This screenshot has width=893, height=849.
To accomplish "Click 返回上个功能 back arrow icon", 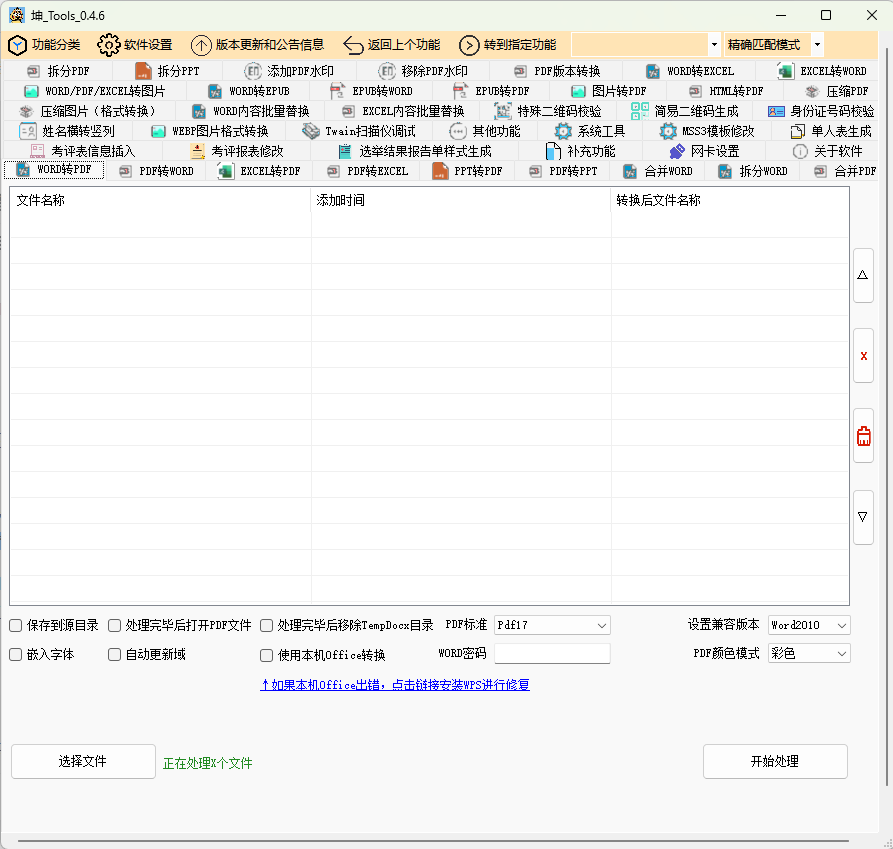I will point(353,45).
